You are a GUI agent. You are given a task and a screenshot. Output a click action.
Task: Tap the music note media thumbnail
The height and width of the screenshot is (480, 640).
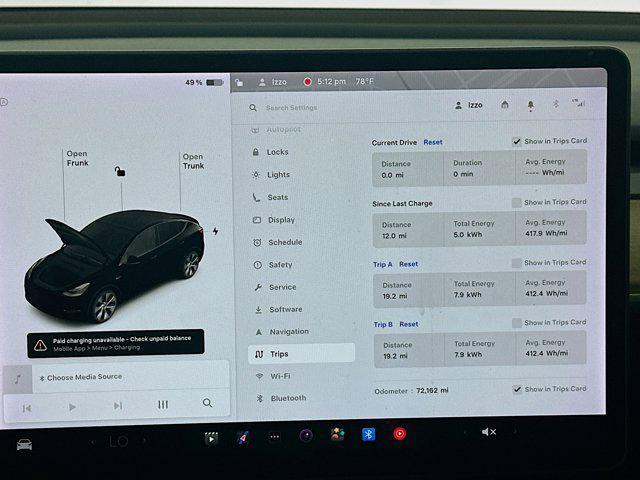coord(18,379)
